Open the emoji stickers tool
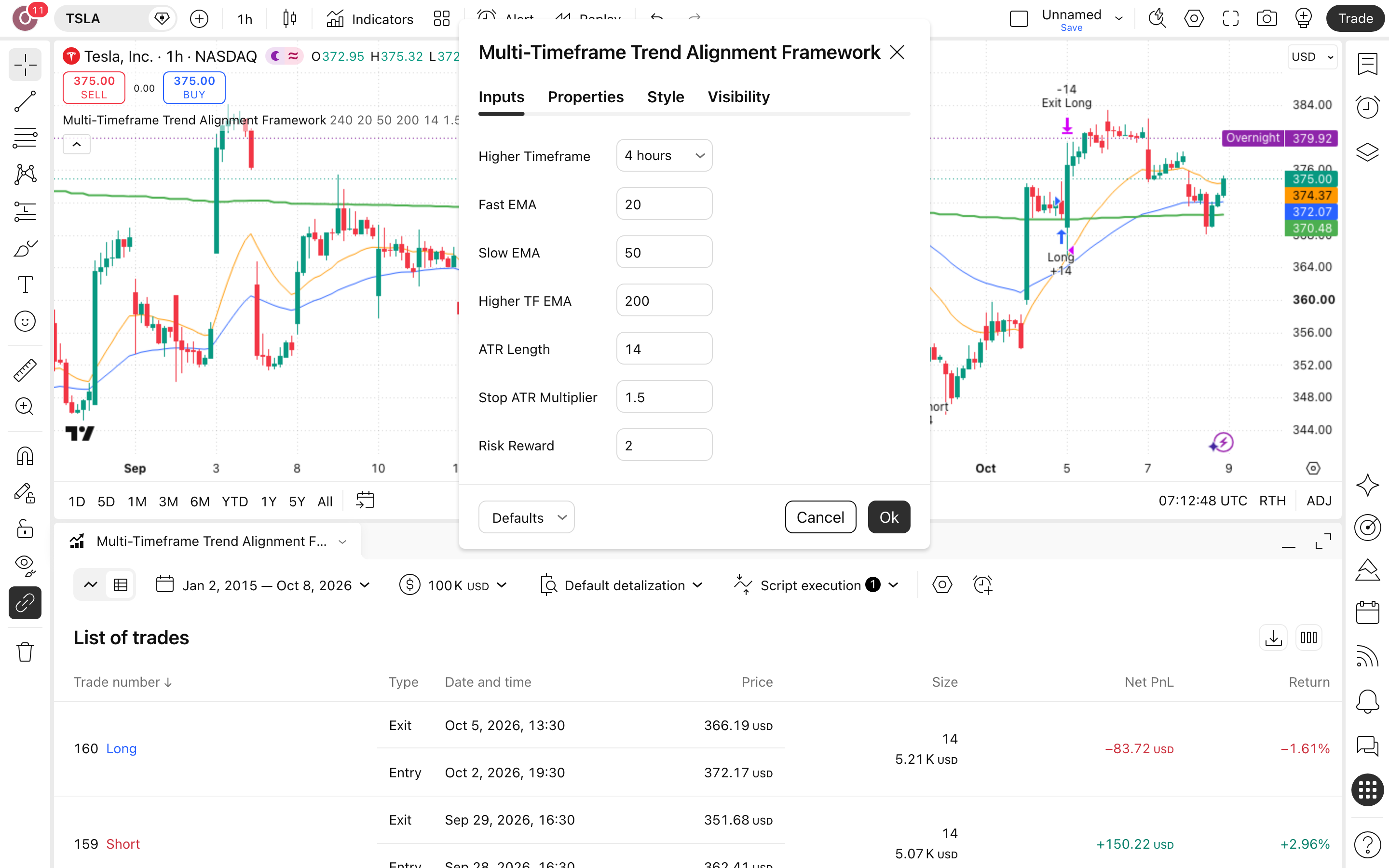 (25, 322)
